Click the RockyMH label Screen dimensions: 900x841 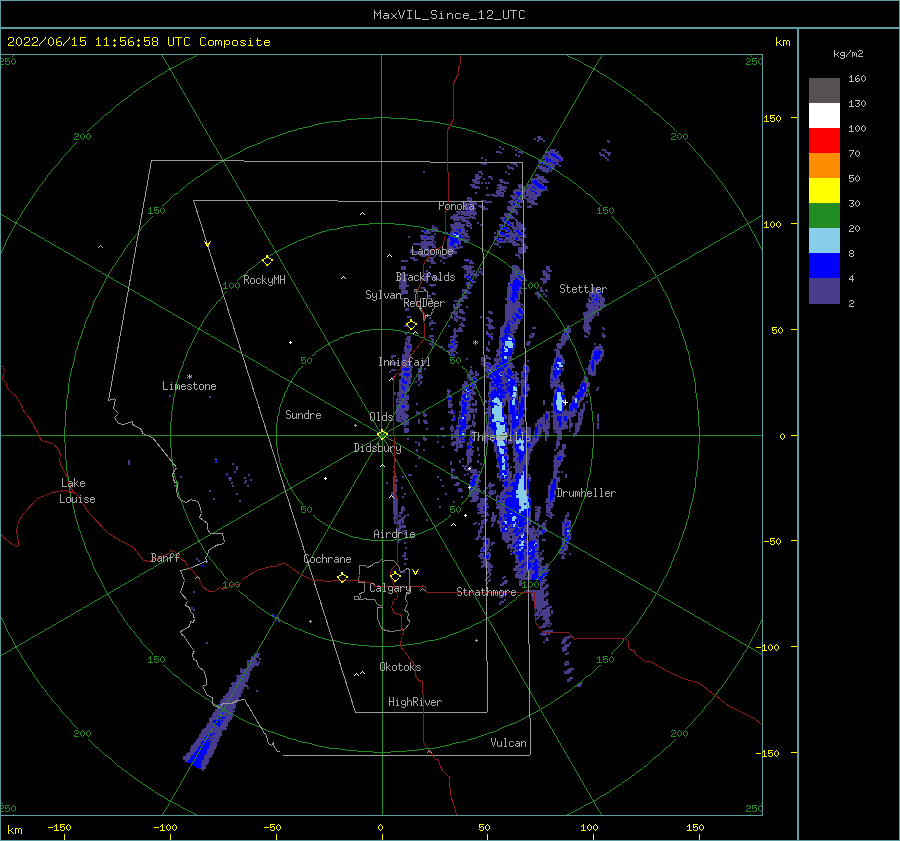[264, 280]
